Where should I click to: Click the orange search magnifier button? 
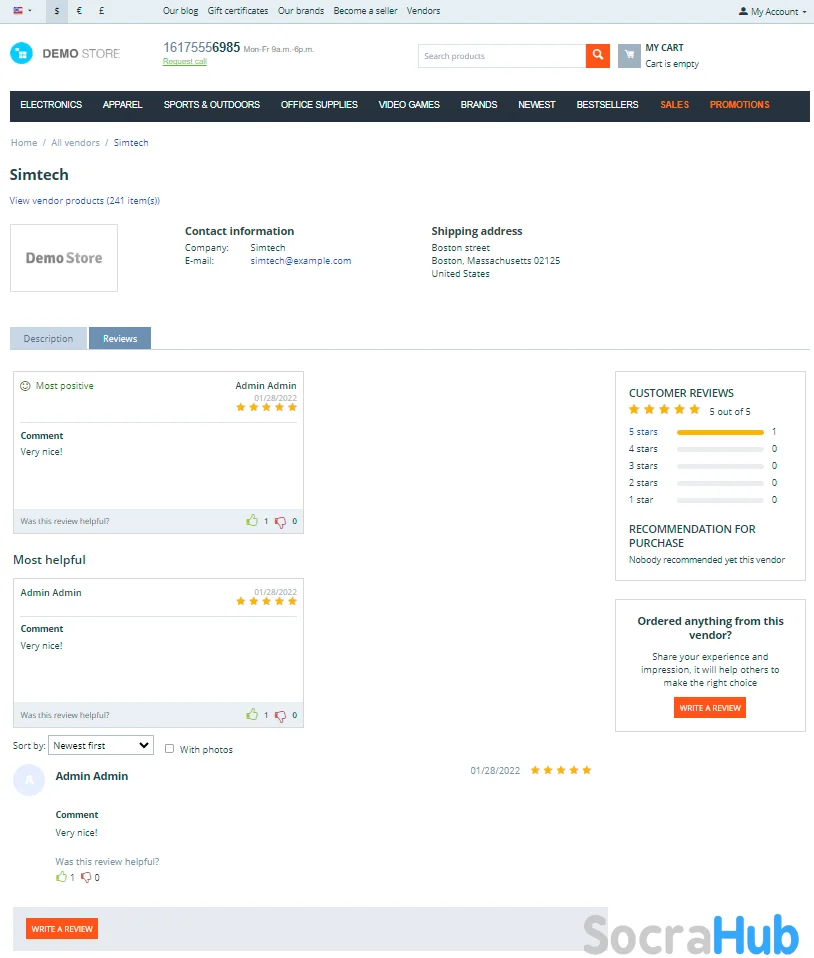pos(597,56)
